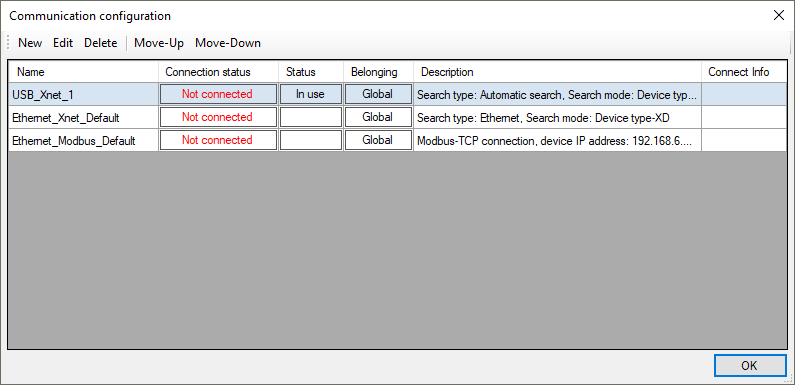Click the Modbus-TCP connection description cell
Screen dimensions: 795x385
(558, 141)
